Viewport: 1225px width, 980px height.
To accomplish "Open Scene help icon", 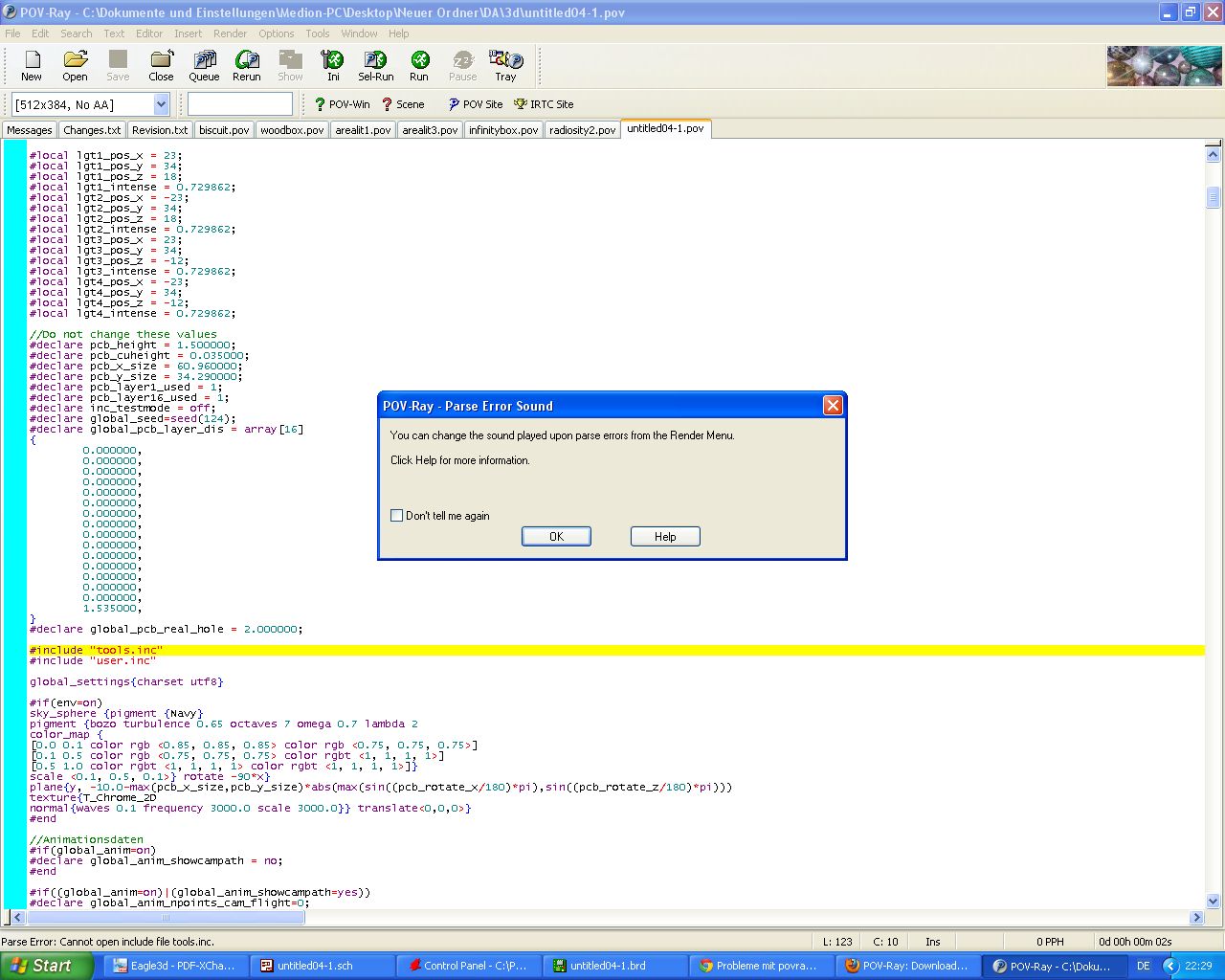I will [403, 104].
